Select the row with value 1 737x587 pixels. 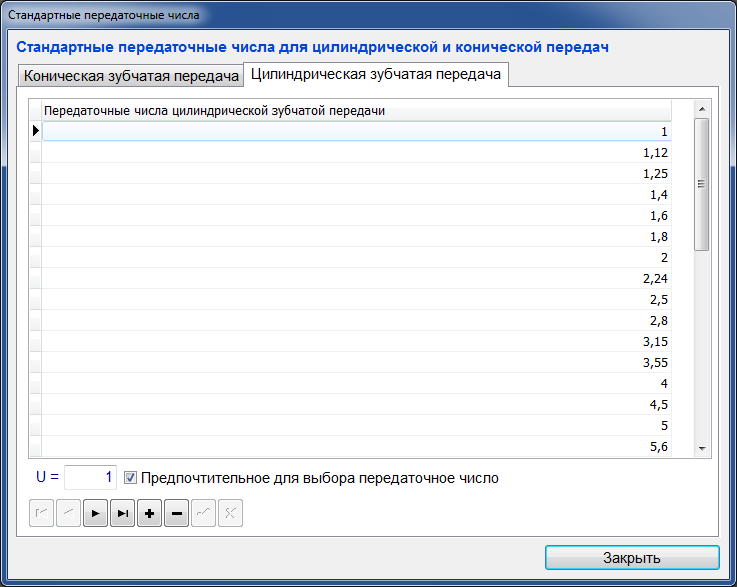356,131
